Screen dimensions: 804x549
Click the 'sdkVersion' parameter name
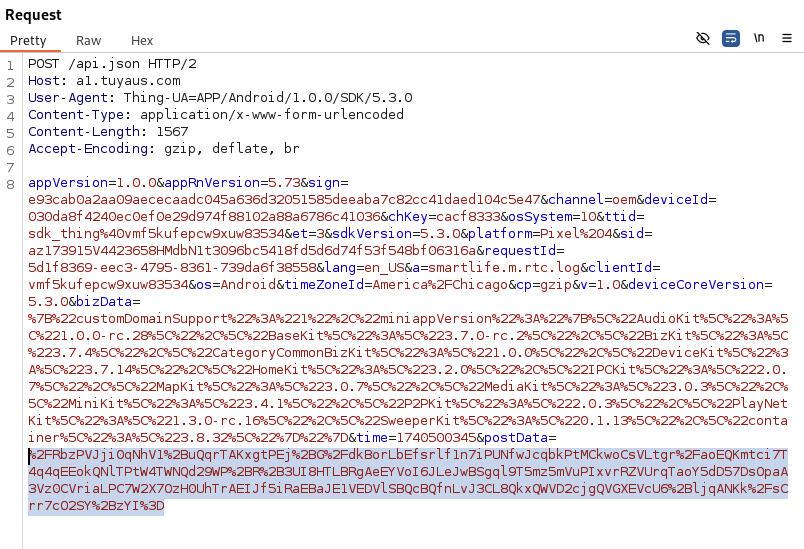coord(372,233)
